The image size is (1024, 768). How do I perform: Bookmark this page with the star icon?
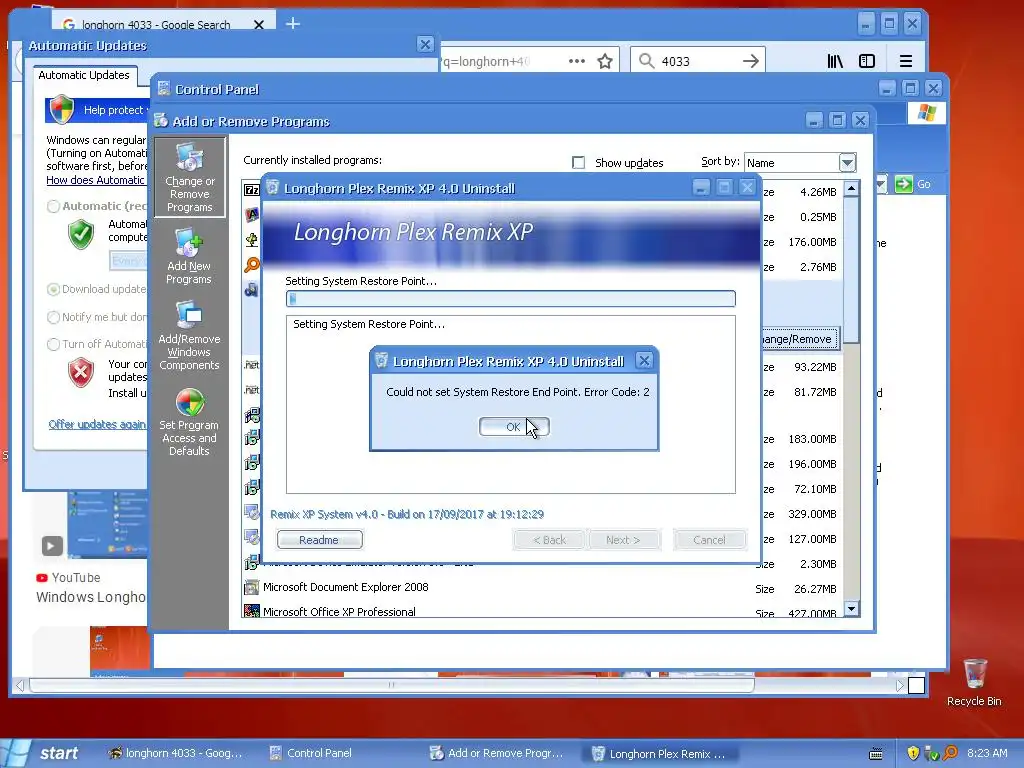click(605, 61)
